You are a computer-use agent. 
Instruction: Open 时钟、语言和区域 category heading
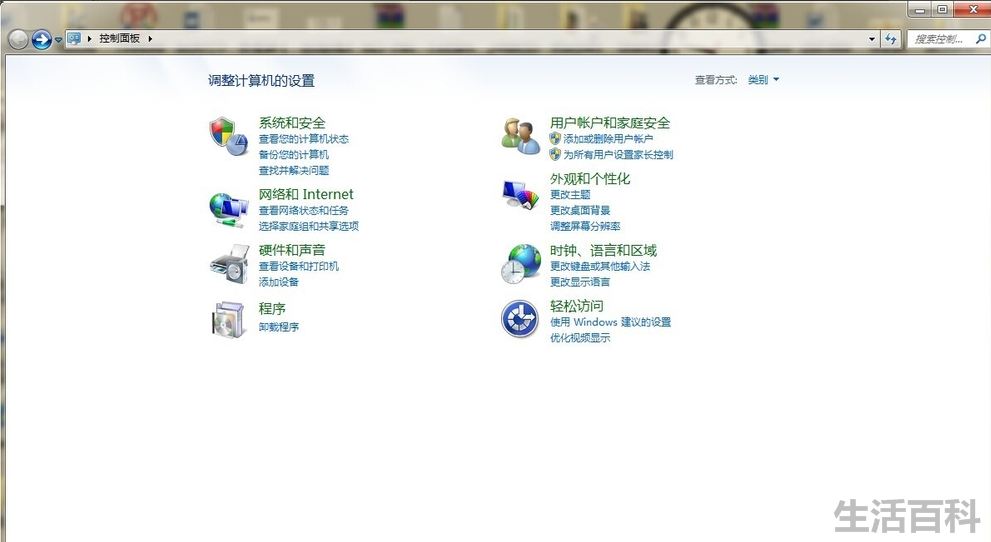click(x=603, y=250)
